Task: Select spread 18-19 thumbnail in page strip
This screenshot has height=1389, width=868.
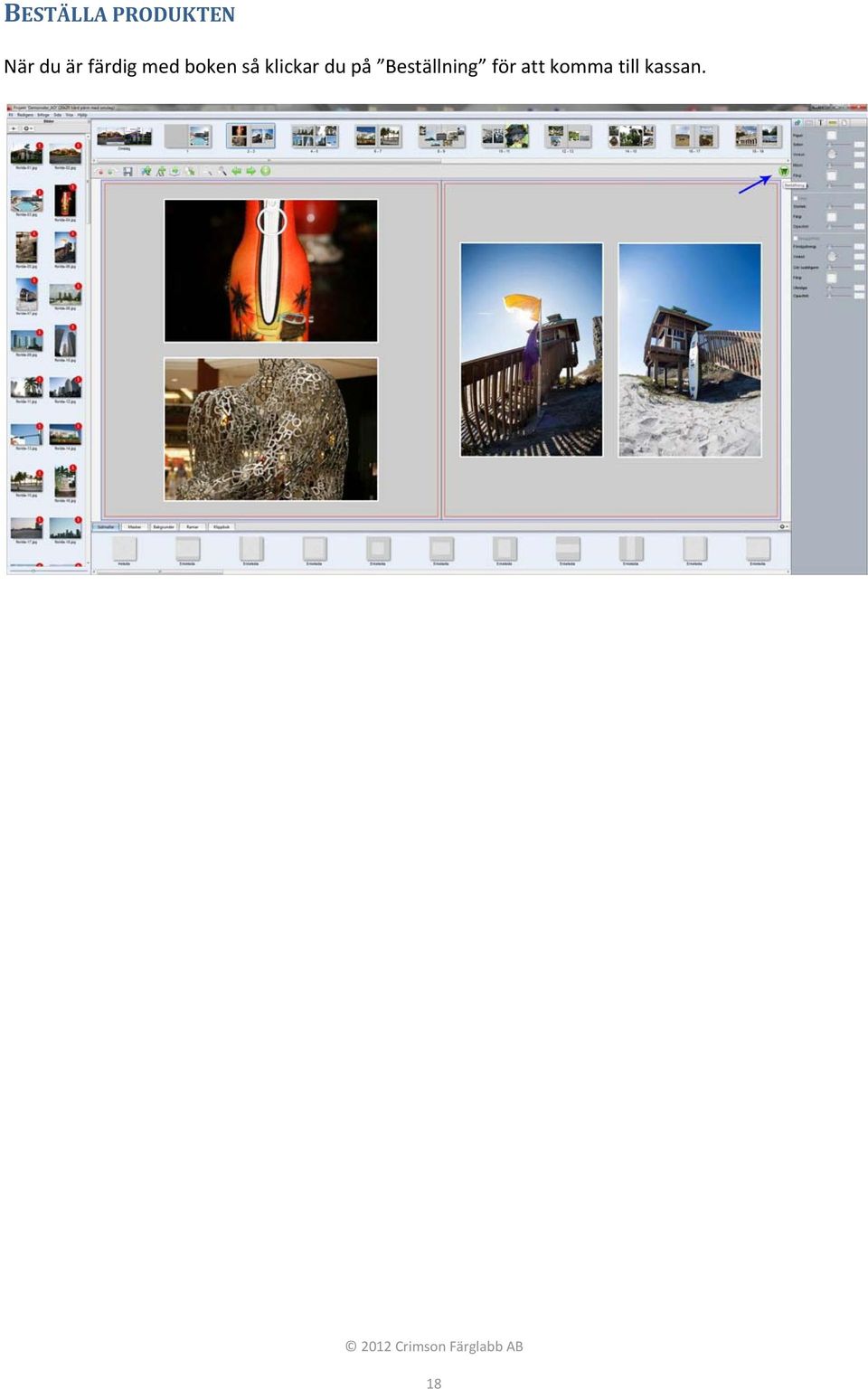Action: 758,137
